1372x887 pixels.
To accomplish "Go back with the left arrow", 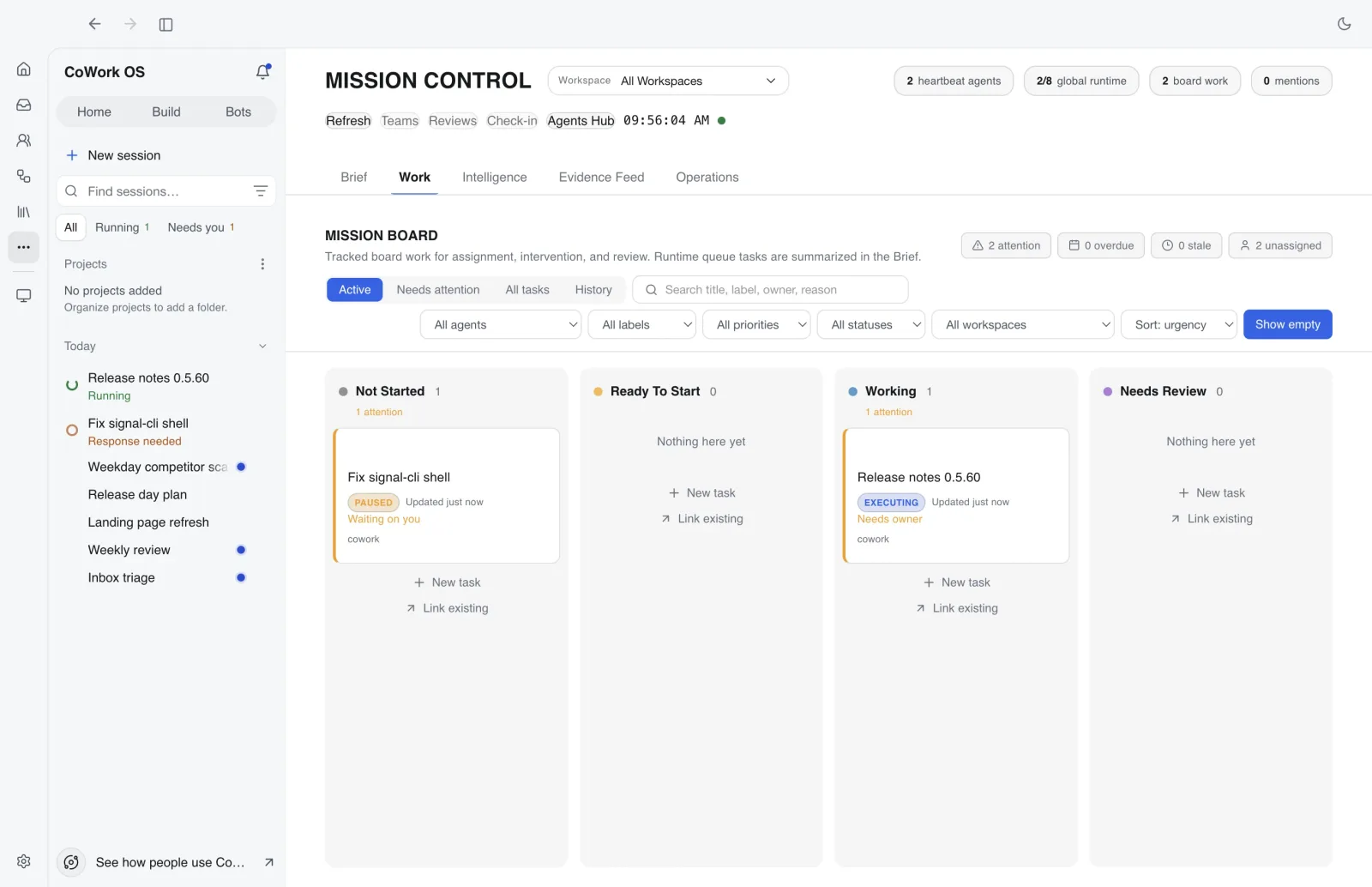I will 94,24.
